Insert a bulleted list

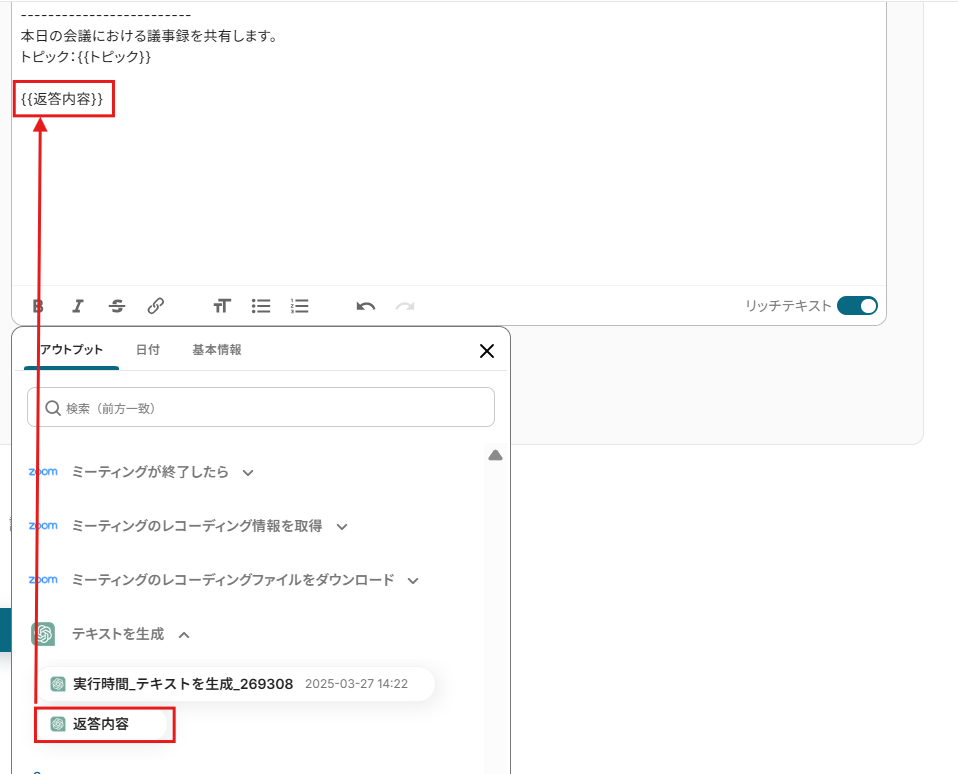[261, 306]
